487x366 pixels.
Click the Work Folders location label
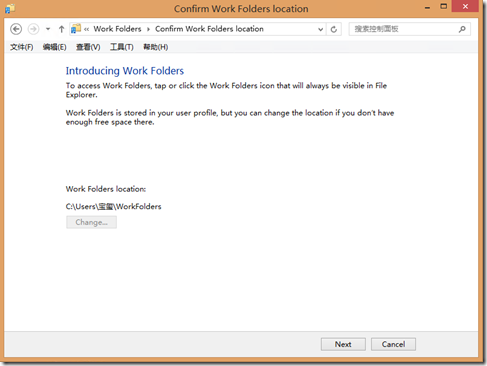(x=106, y=189)
